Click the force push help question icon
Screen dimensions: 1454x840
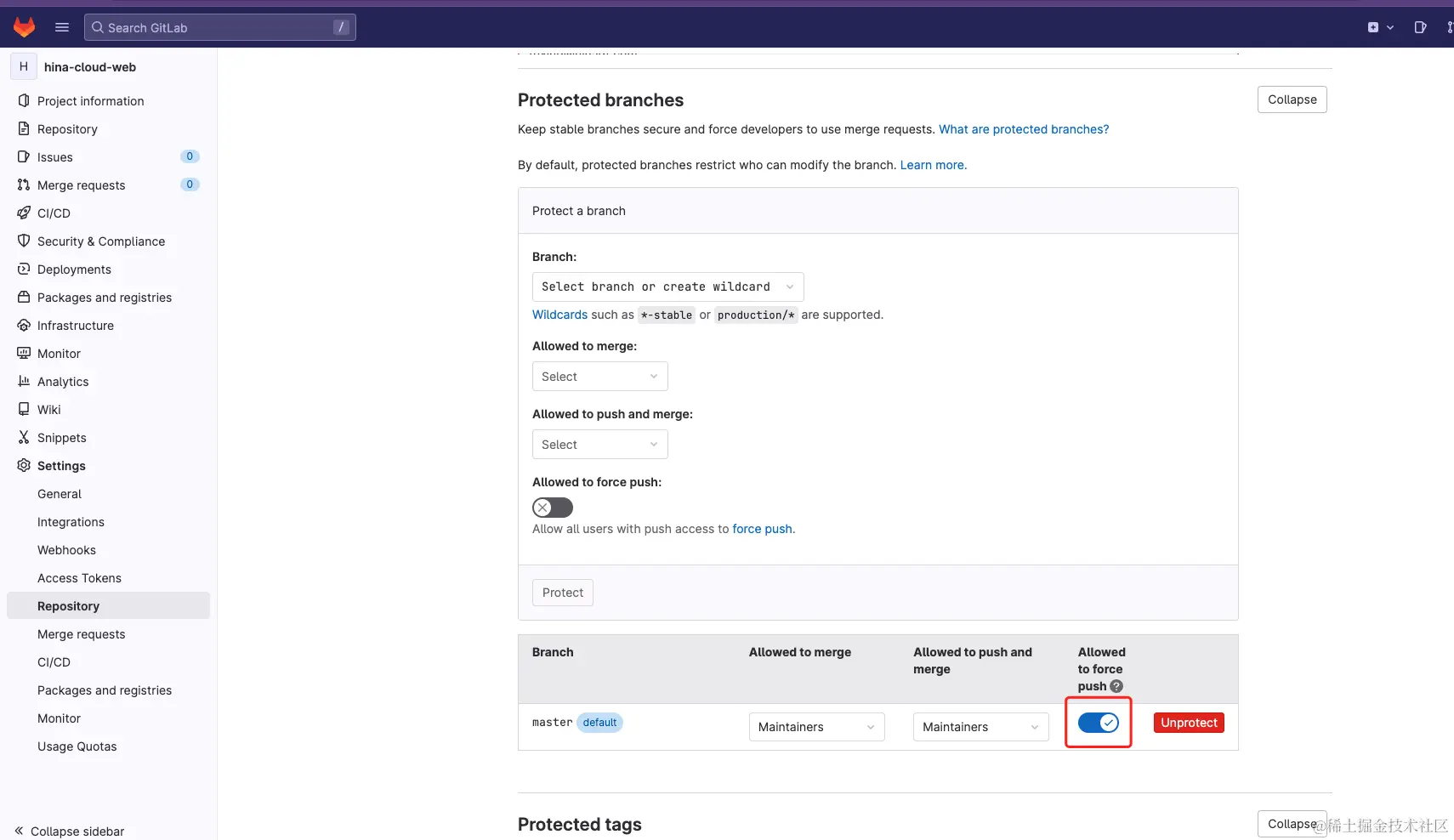[1116, 686]
